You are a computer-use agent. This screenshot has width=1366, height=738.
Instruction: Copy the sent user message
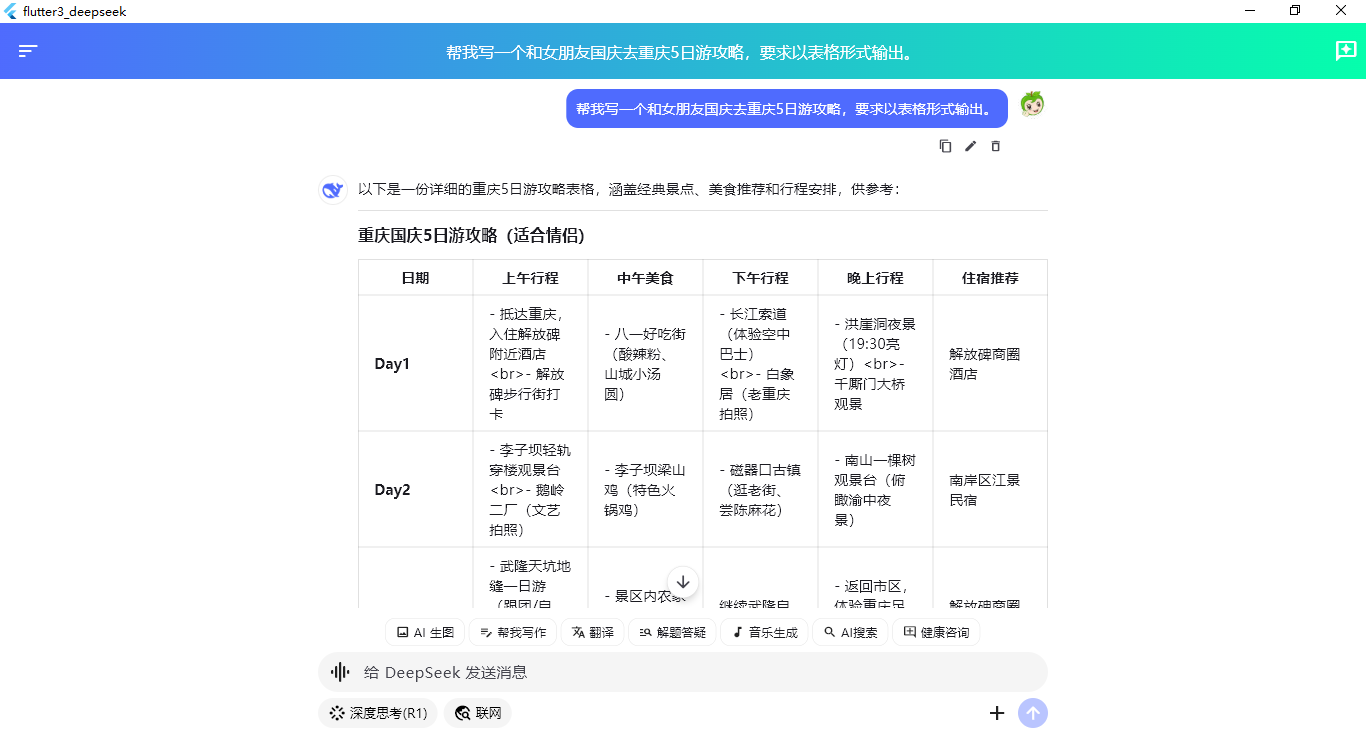tap(944, 146)
